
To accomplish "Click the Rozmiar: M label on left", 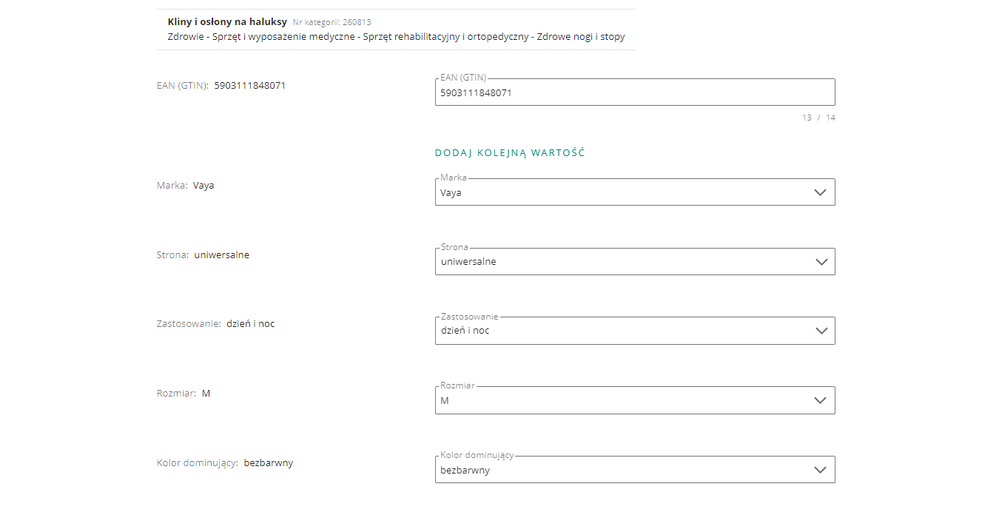I will point(184,393).
